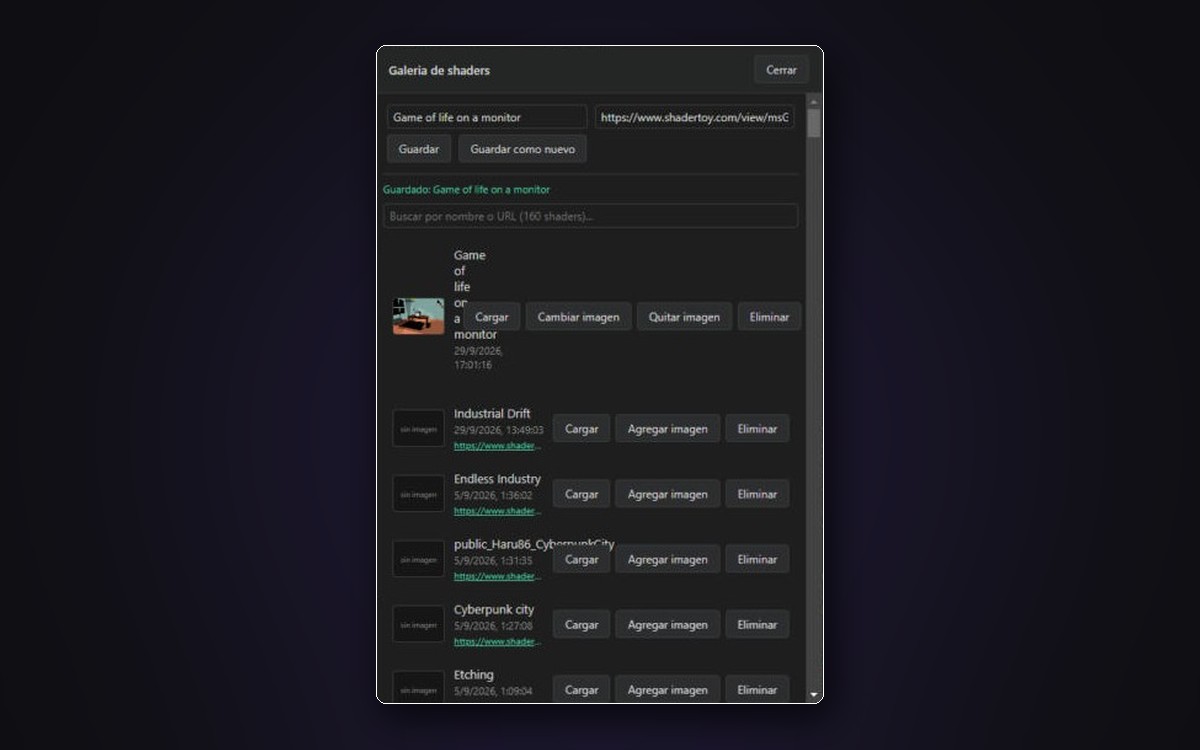Viewport: 1200px width, 750px height.
Task: Add image to public_Haru86_CyberpunkCity
Action: [x=667, y=560]
